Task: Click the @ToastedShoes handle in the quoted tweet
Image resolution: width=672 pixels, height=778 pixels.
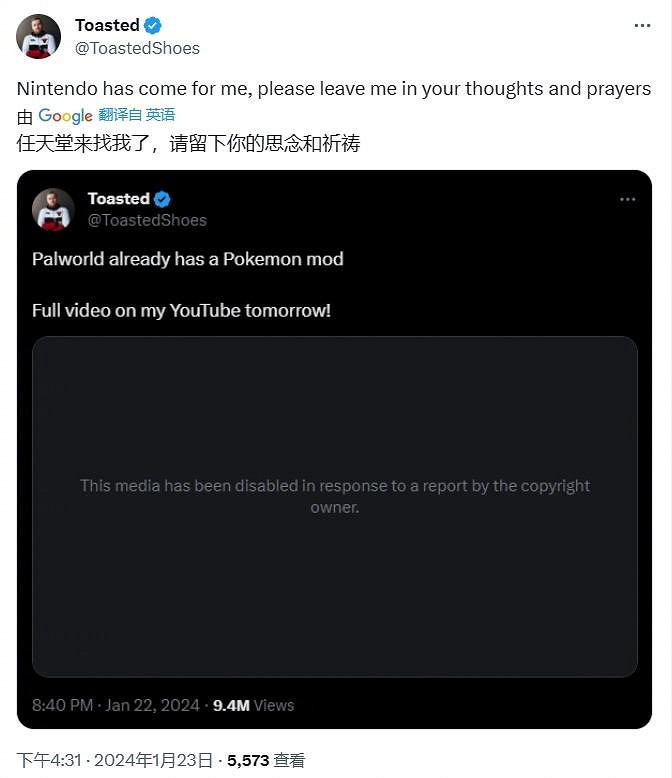Action: (x=147, y=220)
